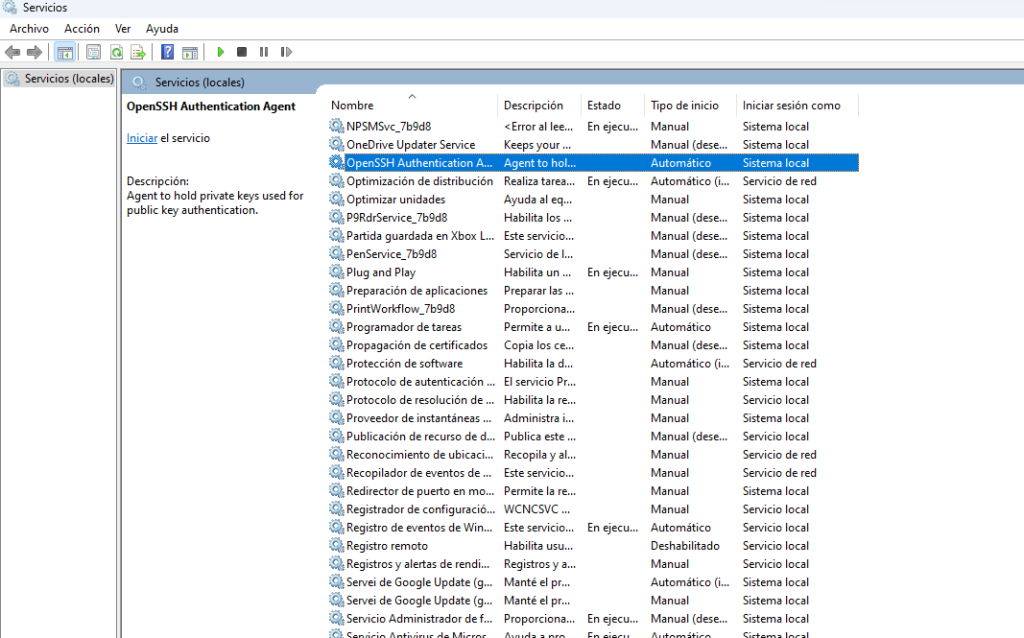Click the Back arrow in toolbar
The height and width of the screenshot is (638, 1024).
[12, 52]
